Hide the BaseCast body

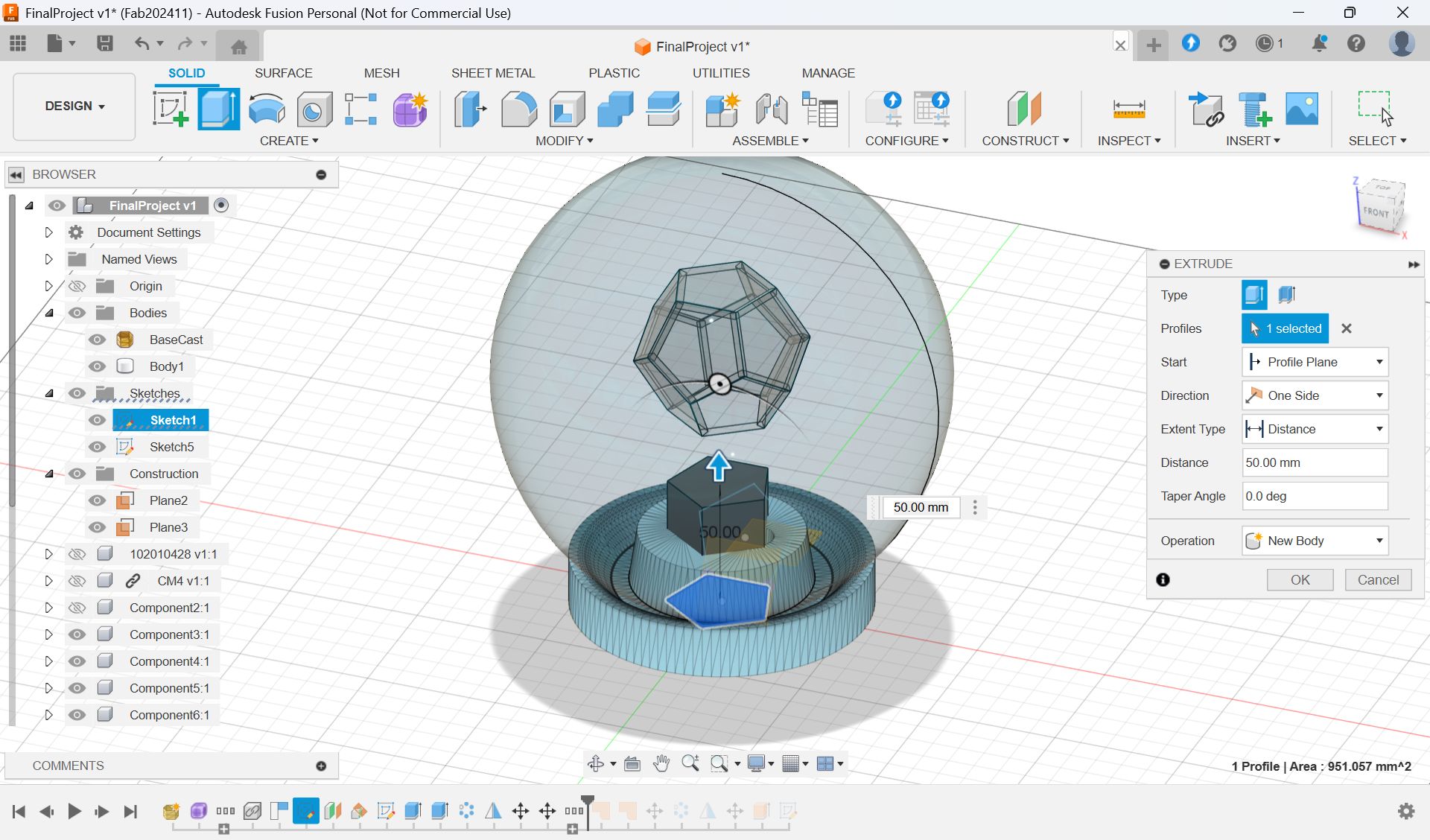pyautogui.click(x=97, y=340)
